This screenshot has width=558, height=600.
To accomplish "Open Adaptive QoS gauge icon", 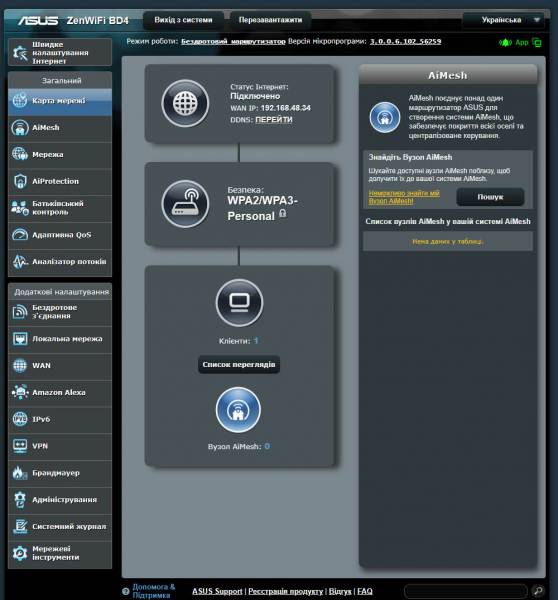I will pos(20,235).
